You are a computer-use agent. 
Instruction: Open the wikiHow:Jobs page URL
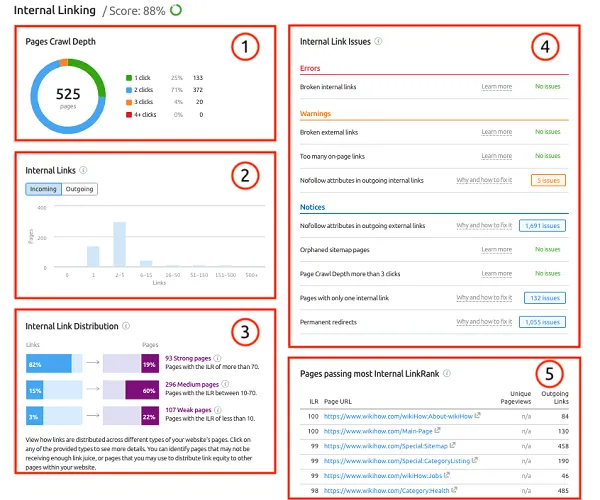[383, 476]
